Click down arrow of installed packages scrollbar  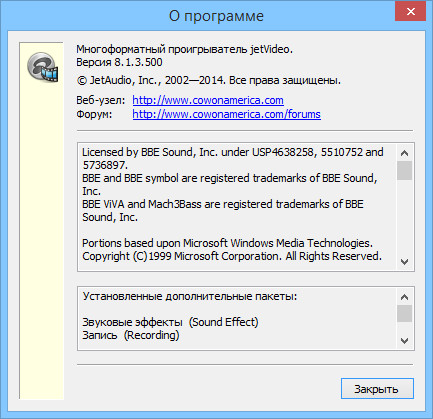(x=404, y=341)
